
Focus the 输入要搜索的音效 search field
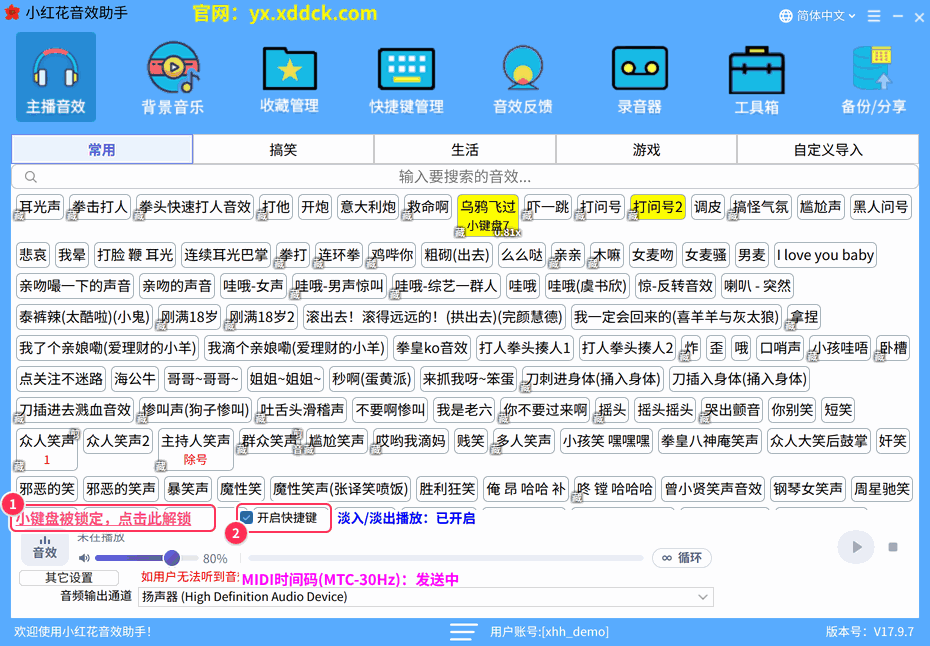point(465,177)
